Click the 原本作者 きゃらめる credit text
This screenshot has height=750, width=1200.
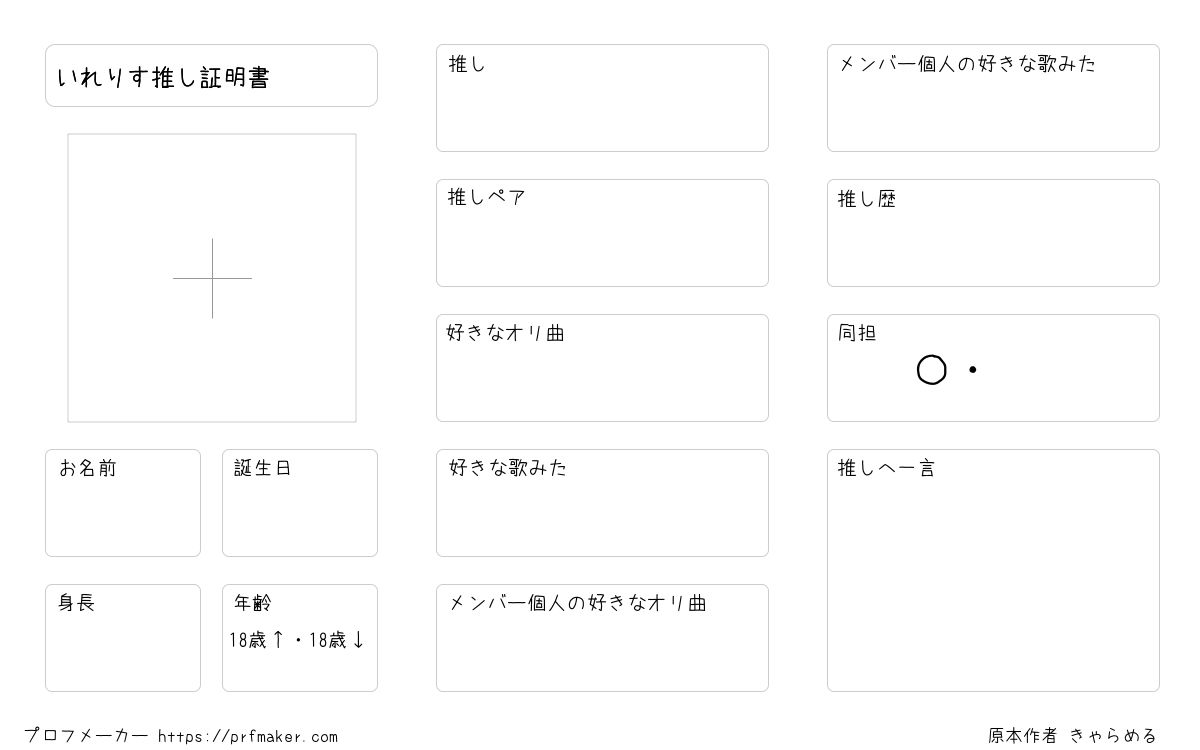point(1072,736)
